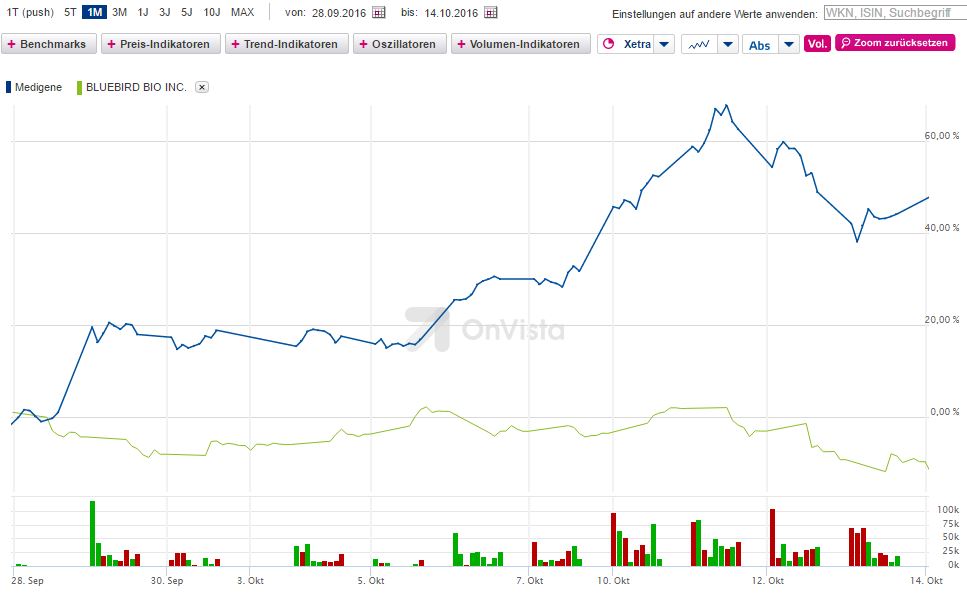Type in the WKN, ISIN search field
967x594 pixels.
(x=894, y=12)
